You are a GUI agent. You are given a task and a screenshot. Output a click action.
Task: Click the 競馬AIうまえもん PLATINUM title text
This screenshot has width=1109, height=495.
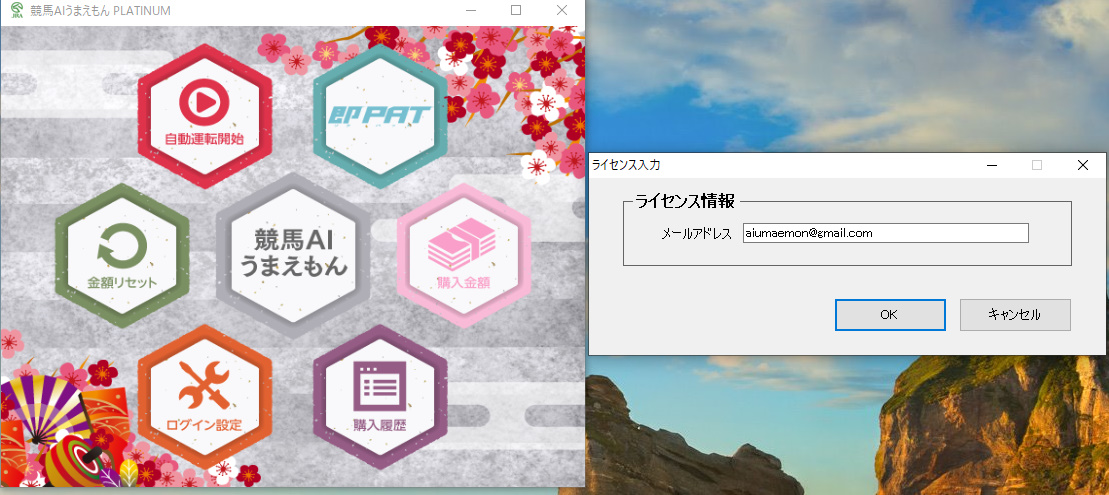pyautogui.click(x=100, y=11)
